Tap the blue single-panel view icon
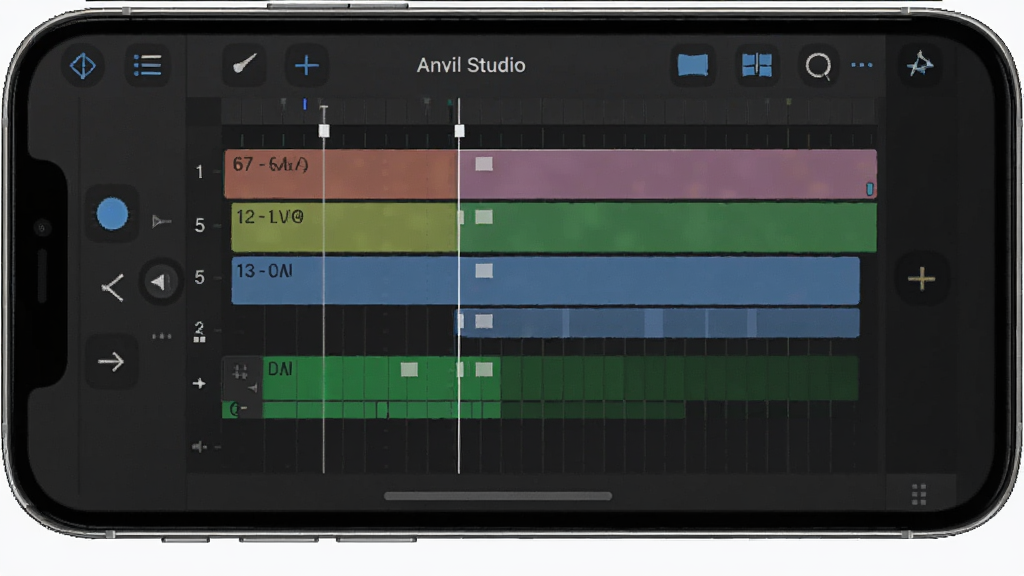The height and width of the screenshot is (576, 1024). pyautogui.click(x=693, y=65)
